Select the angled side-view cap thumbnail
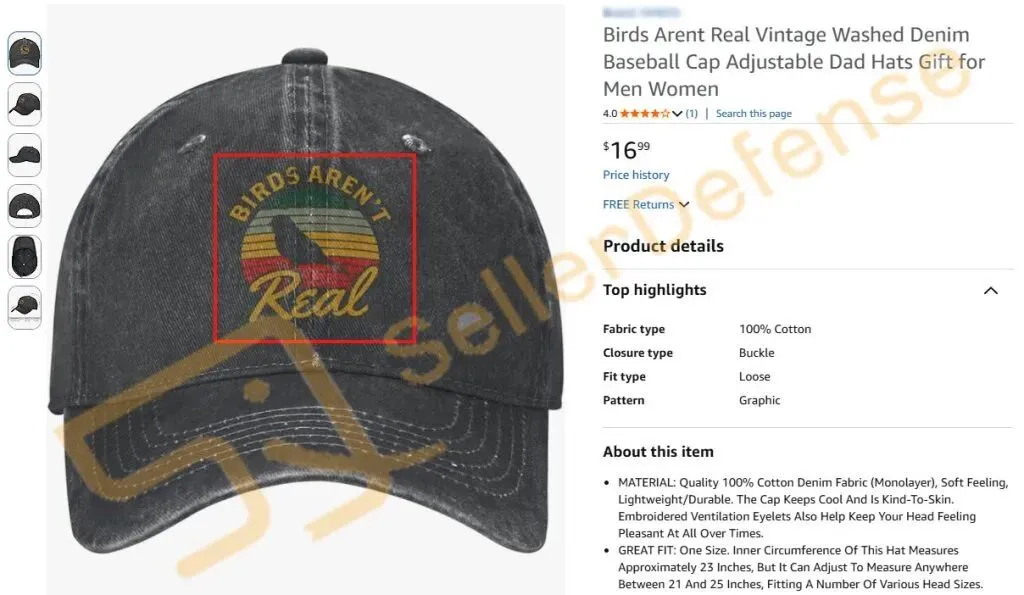The image size is (1024, 595). click(x=24, y=105)
